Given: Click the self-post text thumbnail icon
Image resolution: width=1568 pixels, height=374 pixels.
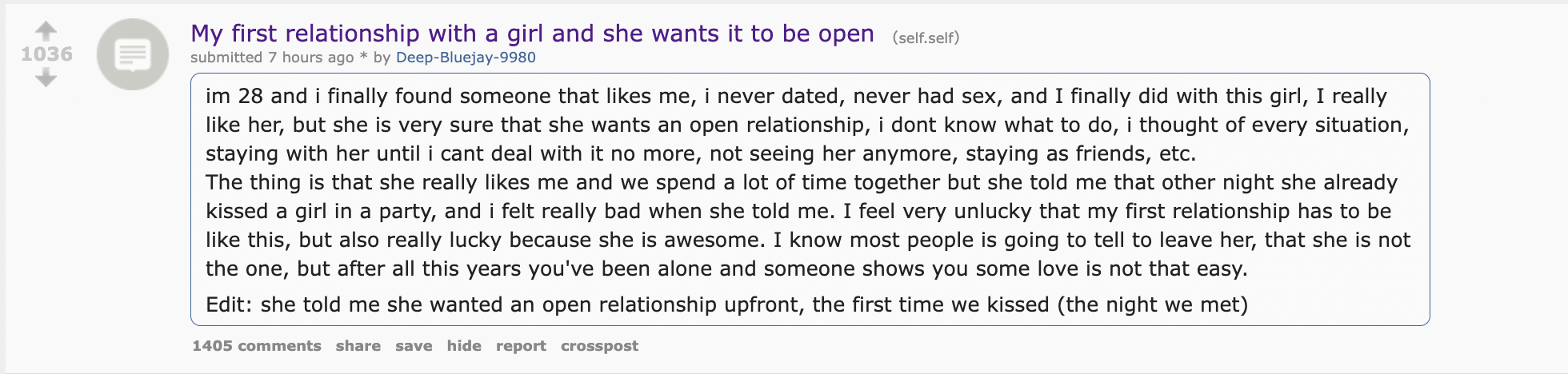Looking at the screenshot, I should click(132, 54).
